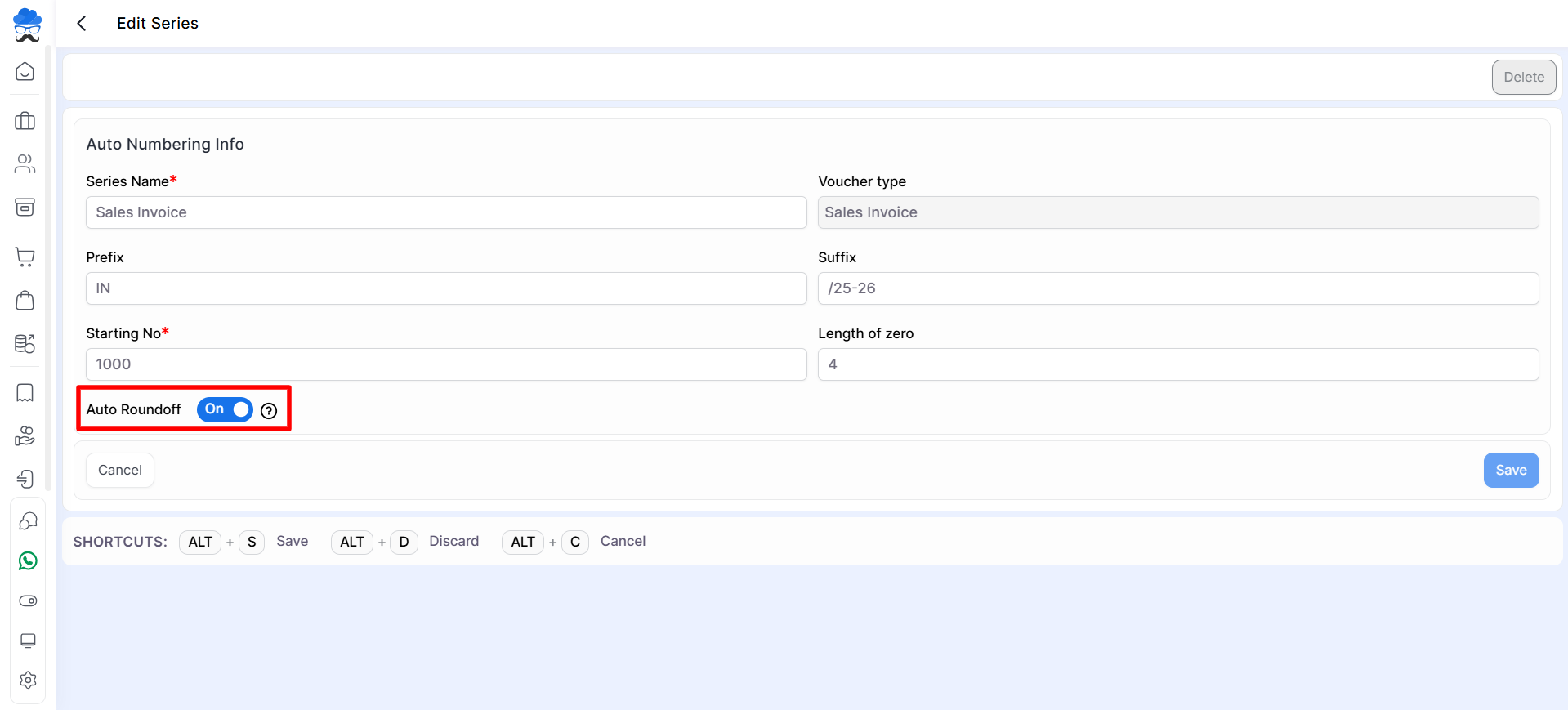
Task: Click the Cancel button
Action: point(120,470)
